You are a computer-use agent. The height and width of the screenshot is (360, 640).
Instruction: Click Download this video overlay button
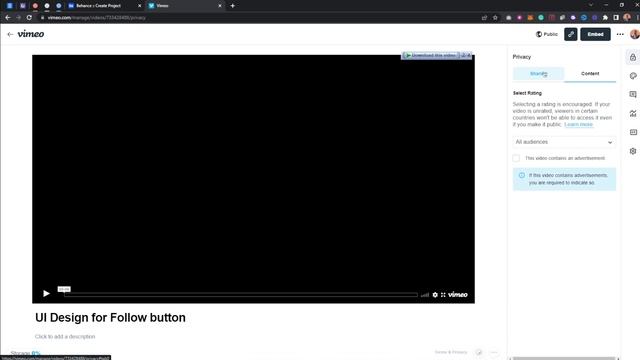(431, 56)
